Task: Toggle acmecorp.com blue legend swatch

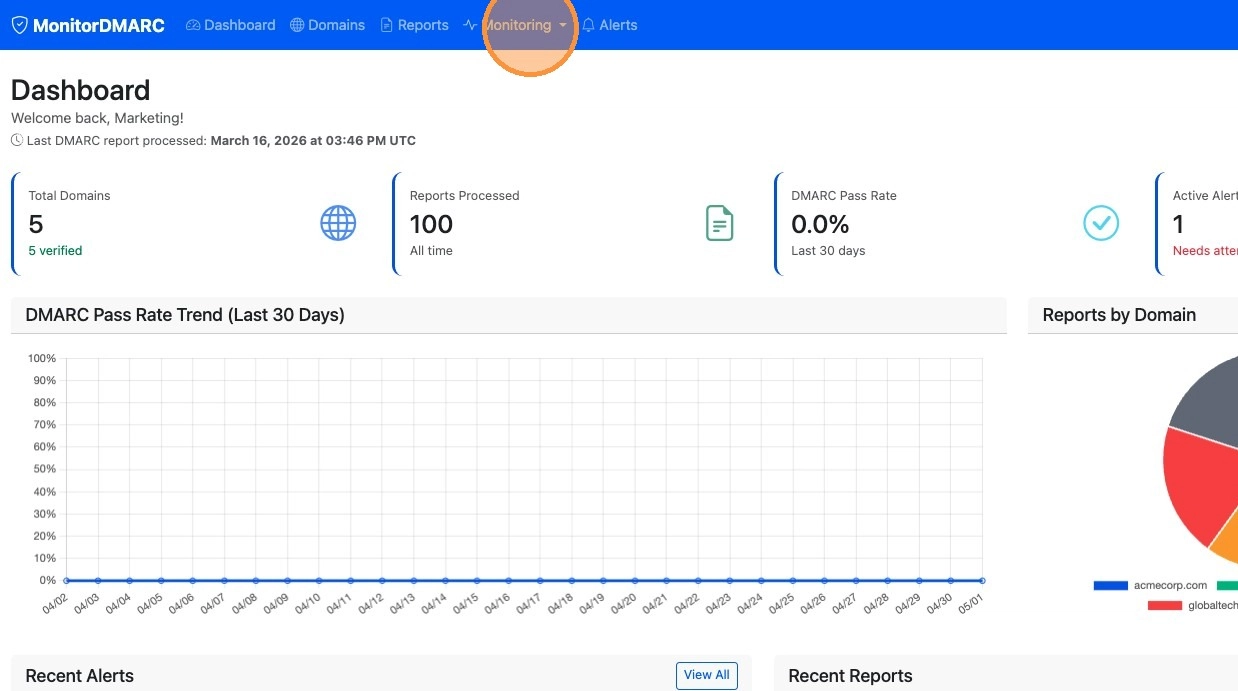Action: (x=1110, y=585)
